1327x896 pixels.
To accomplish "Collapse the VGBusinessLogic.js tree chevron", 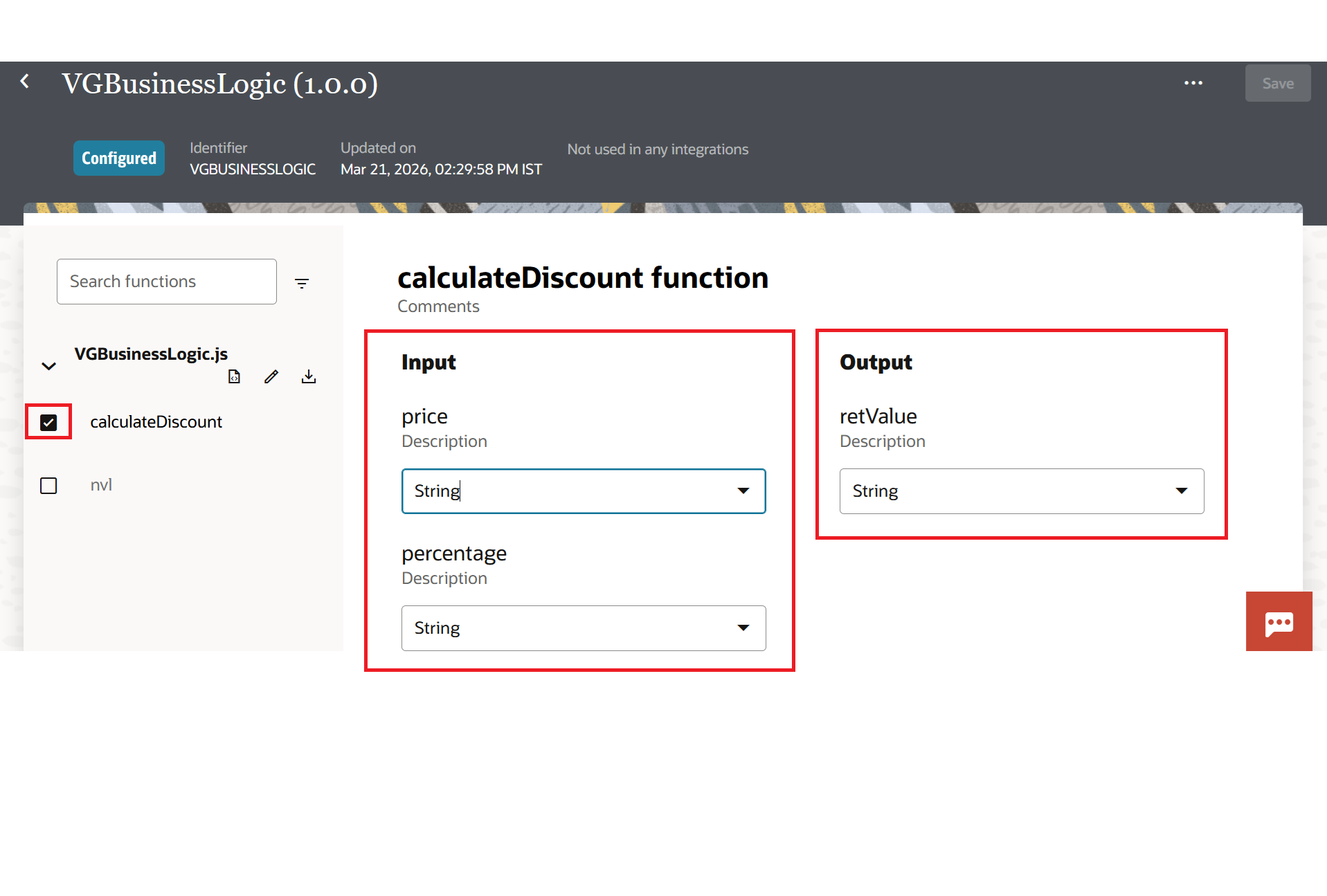I will point(48,366).
